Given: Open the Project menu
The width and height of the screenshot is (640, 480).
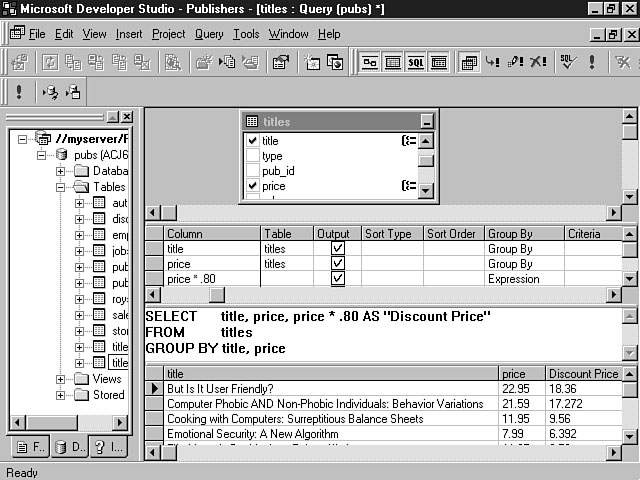Looking at the screenshot, I should 168,34.
